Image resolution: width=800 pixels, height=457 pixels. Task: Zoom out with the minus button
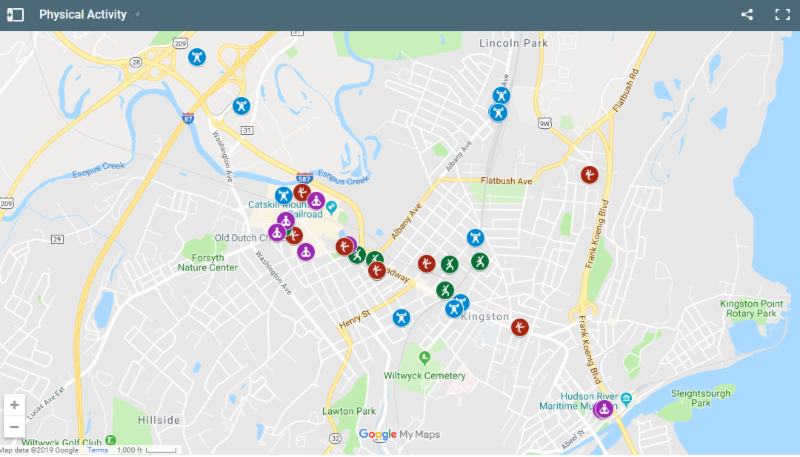coord(14,427)
